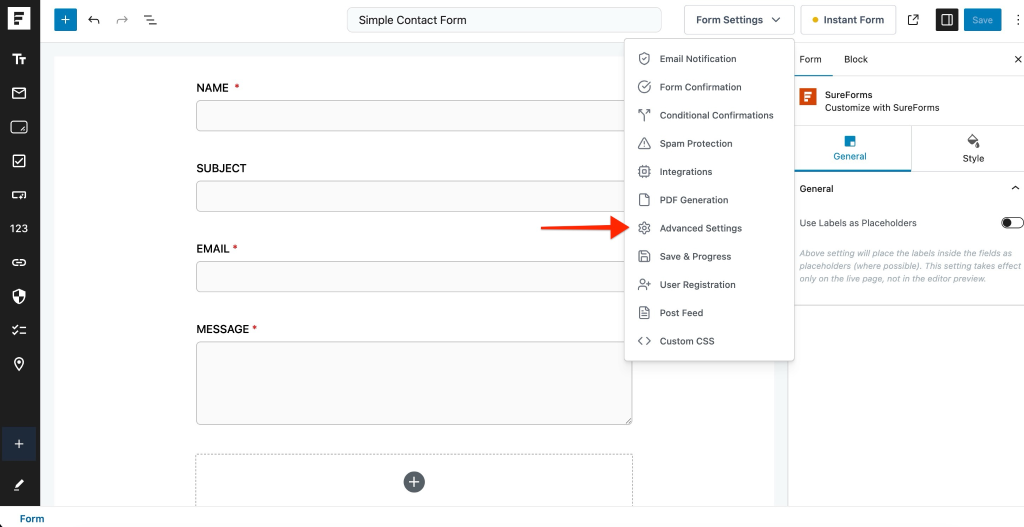Screen dimensions: 1024x527
Task: Select the number field 123 icon
Action: 19,228
